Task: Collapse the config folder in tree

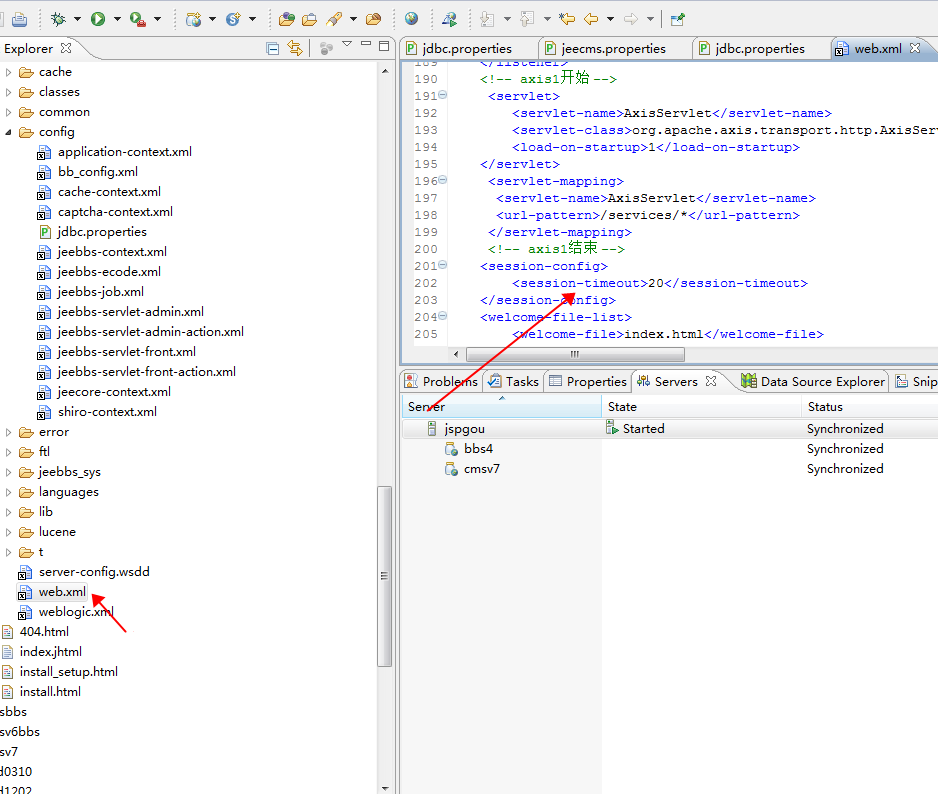Action: pyautogui.click(x=9, y=132)
